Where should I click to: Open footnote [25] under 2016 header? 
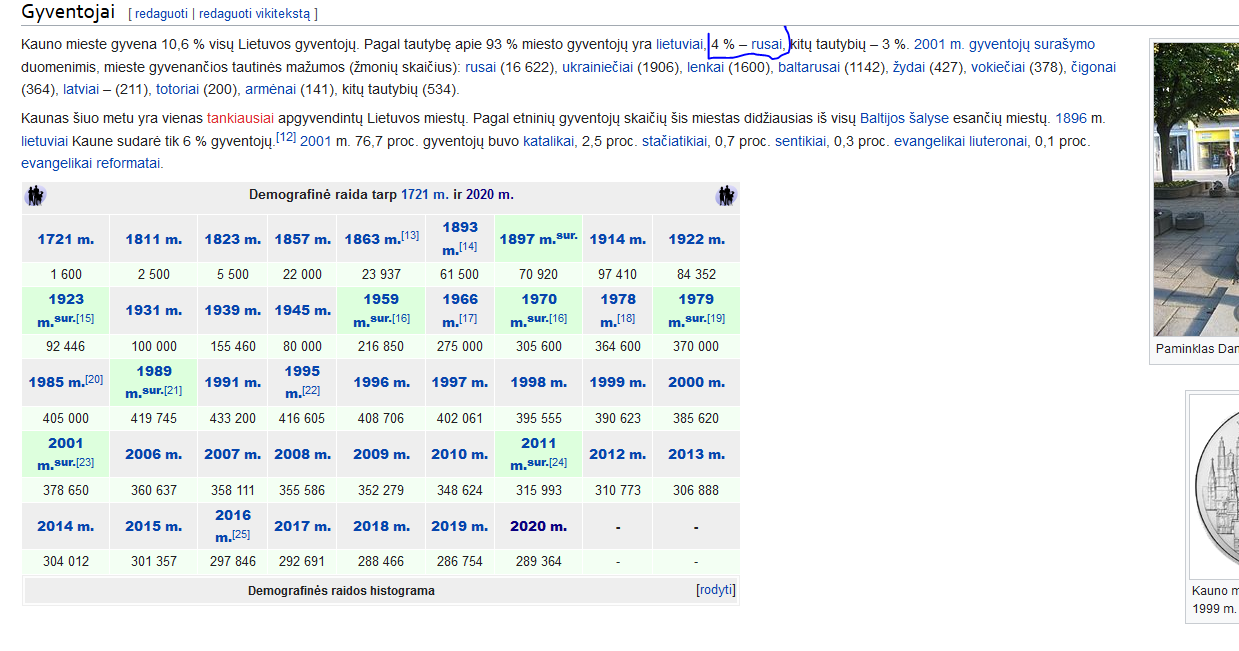coord(241,535)
